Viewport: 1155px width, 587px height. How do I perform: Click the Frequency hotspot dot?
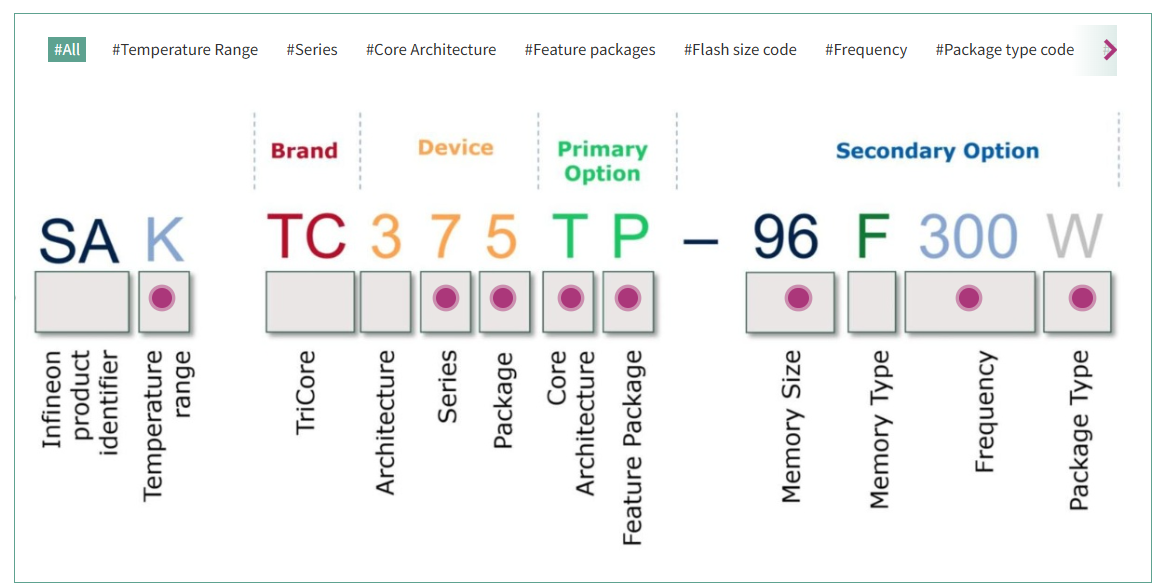pos(968,298)
